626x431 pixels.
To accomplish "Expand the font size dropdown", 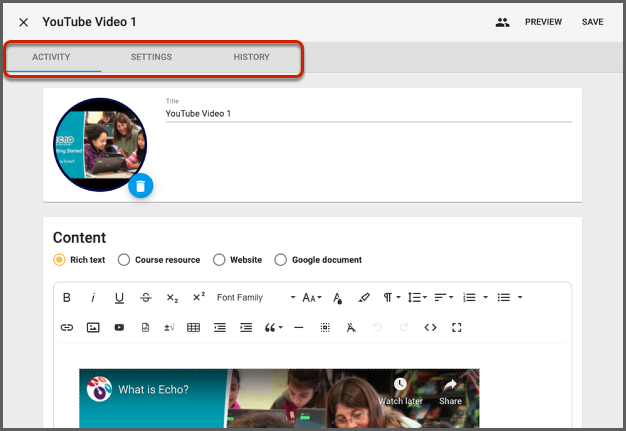I will pyautogui.click(x=312, y=298).
